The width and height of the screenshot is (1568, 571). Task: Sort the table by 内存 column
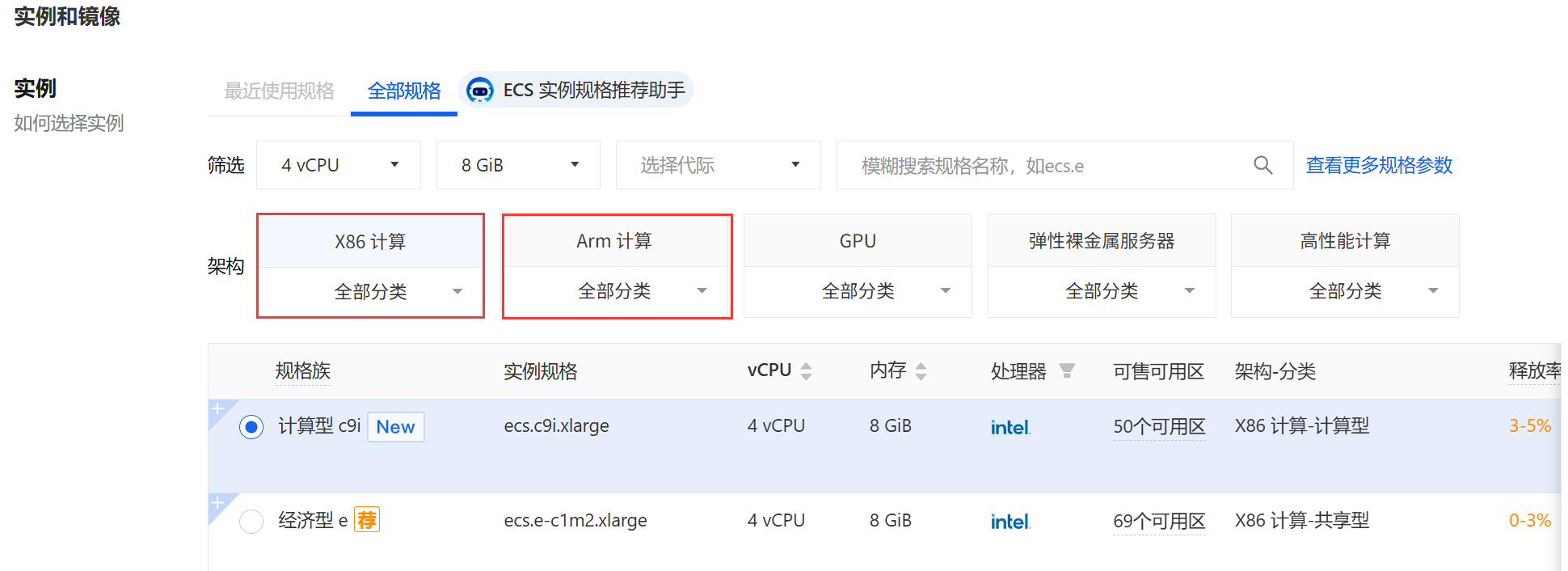[x=921, y=371]
